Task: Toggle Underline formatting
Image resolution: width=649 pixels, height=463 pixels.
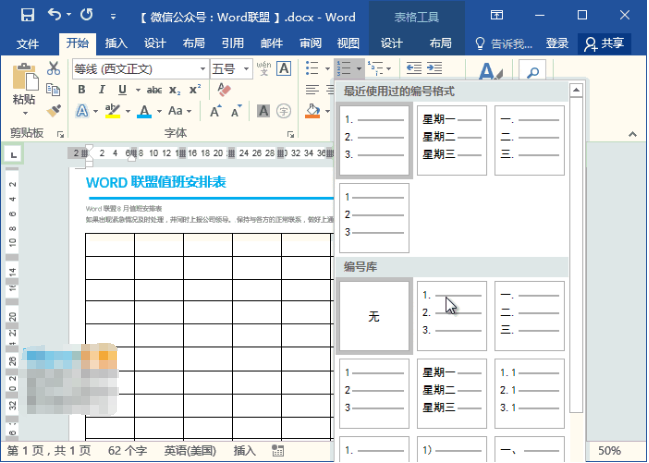Action: click(x=122, y=90)
